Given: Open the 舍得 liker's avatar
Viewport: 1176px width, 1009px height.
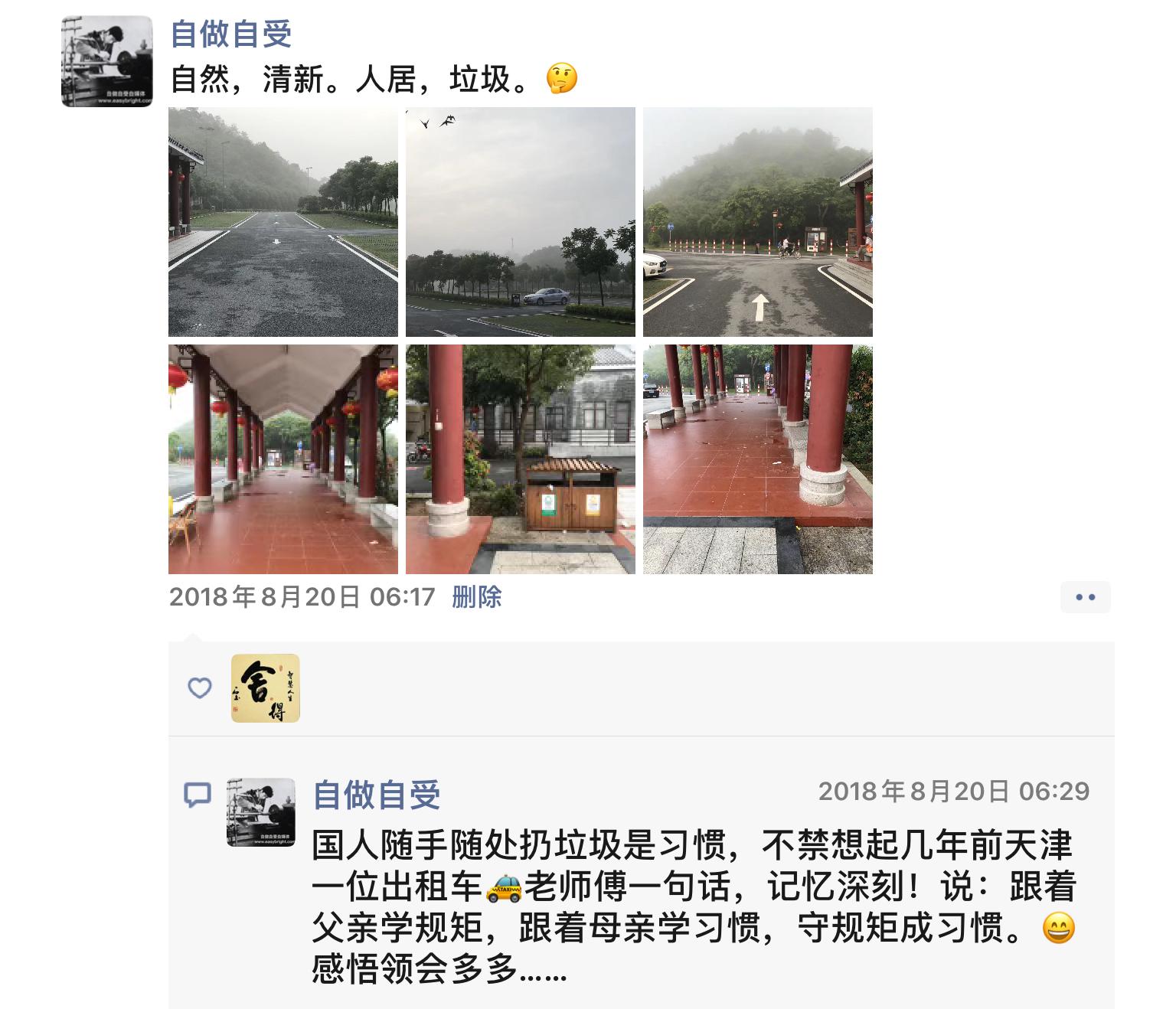Looking at the screenshot, I should (266, 688).
